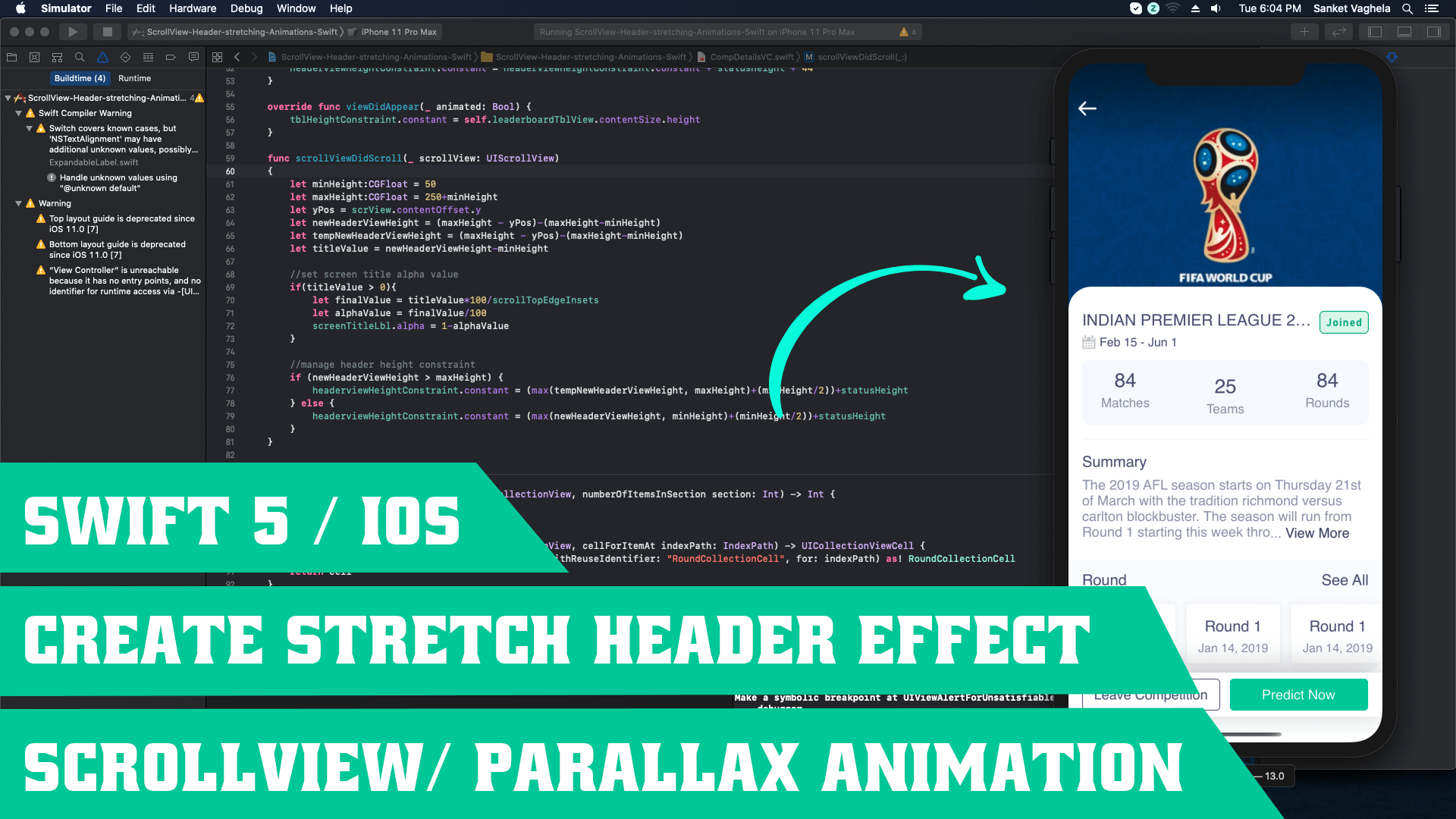Open the Report navigator speech-bubble icon
Image resolution: width=1456 pixels, height=819 pixels.
pyautogui.click(x=193, y=57)
